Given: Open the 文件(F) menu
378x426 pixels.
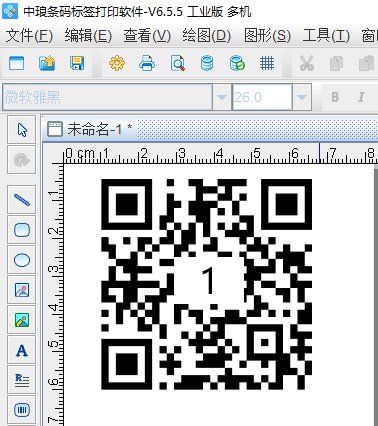Looking at the screenshot, I should tap(29, 36).
